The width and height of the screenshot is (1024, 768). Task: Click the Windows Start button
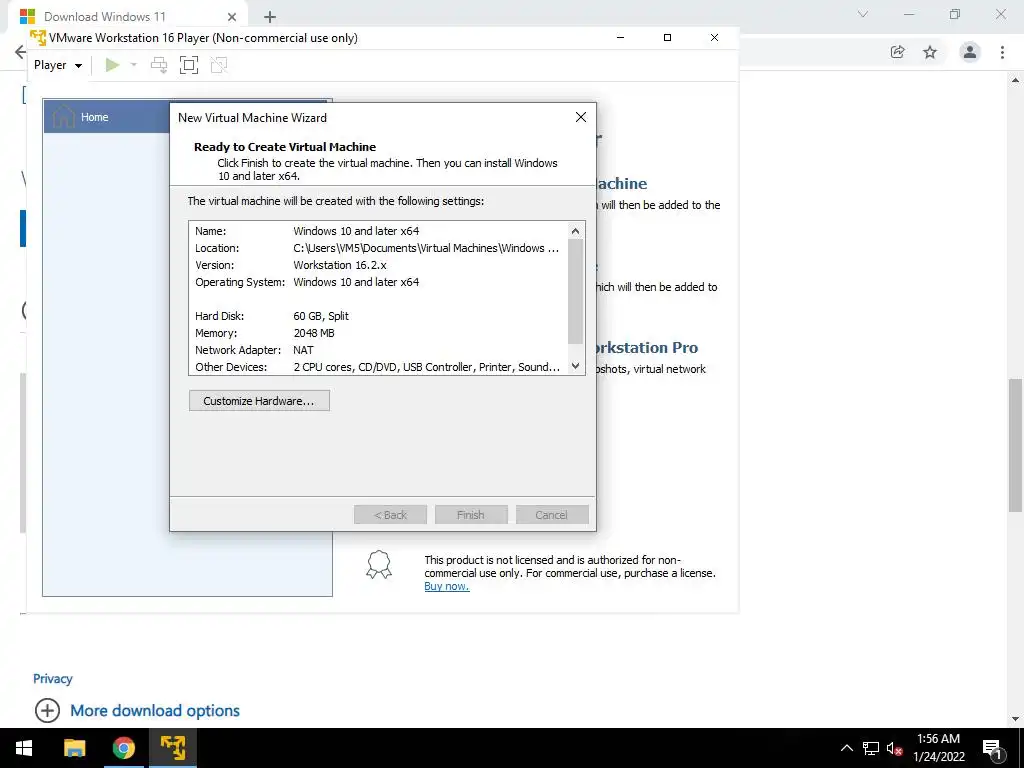tap(24, 748)
